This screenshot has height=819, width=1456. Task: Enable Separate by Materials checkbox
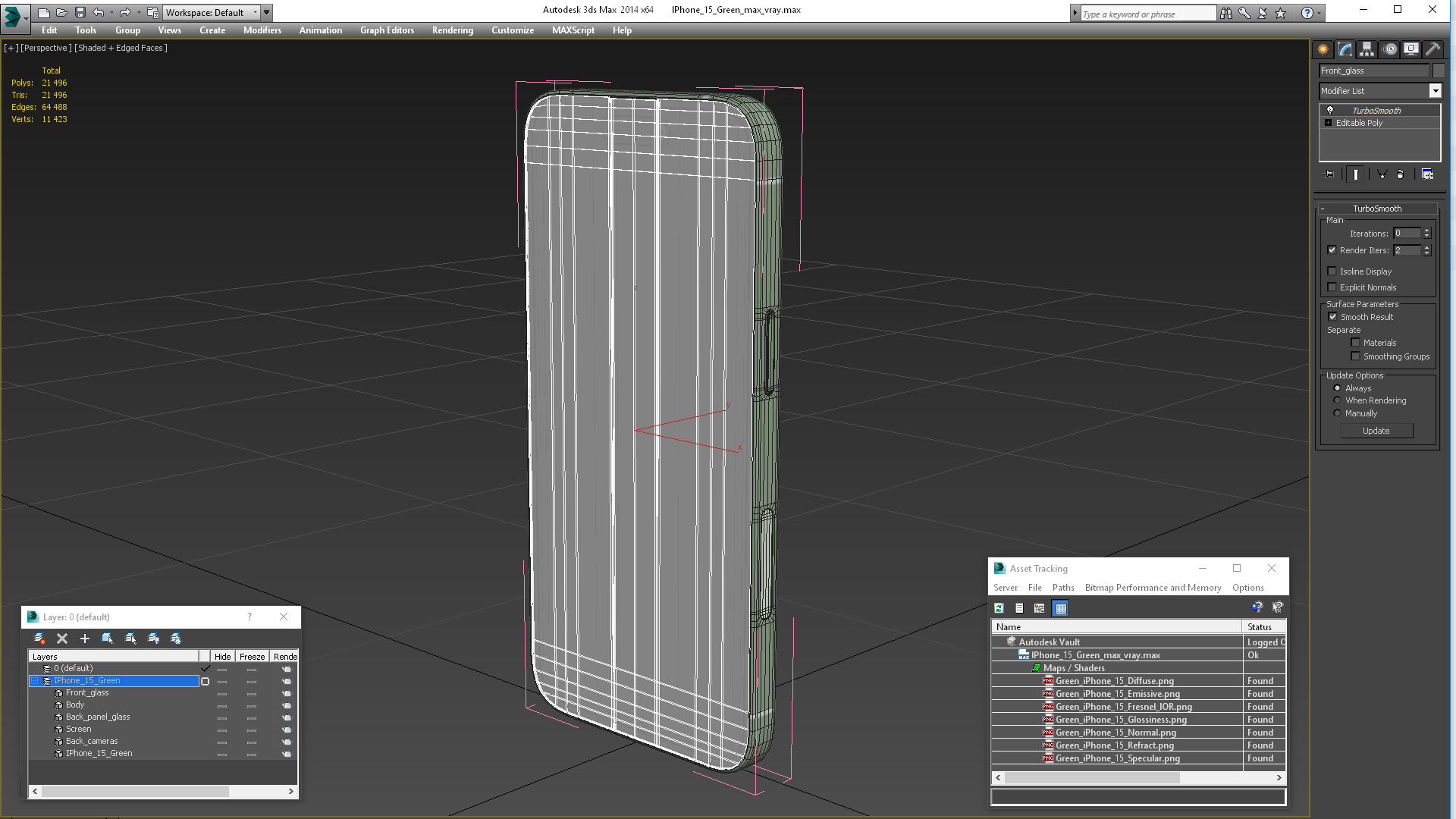point(1355,343)
